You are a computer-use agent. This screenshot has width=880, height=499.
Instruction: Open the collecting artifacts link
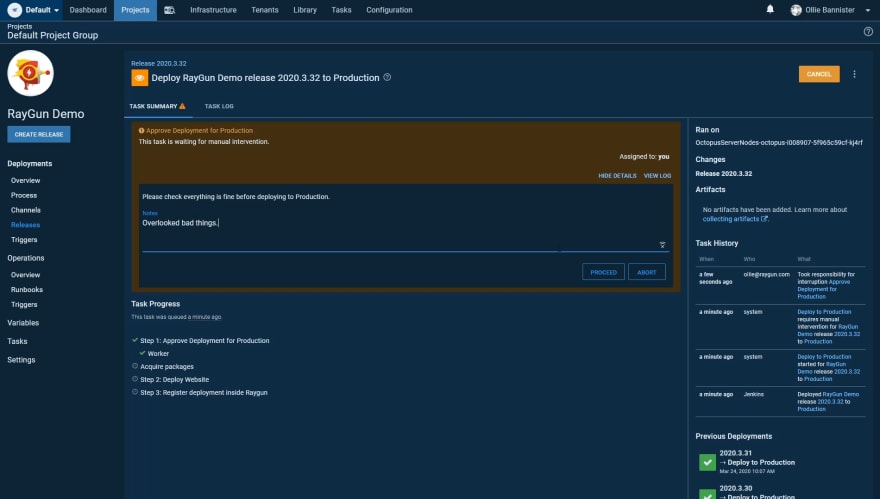[735, 219]
